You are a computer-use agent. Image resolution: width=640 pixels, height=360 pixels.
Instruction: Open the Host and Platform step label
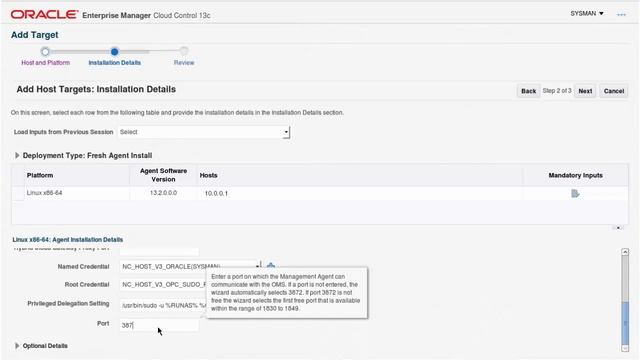[45, 63]
